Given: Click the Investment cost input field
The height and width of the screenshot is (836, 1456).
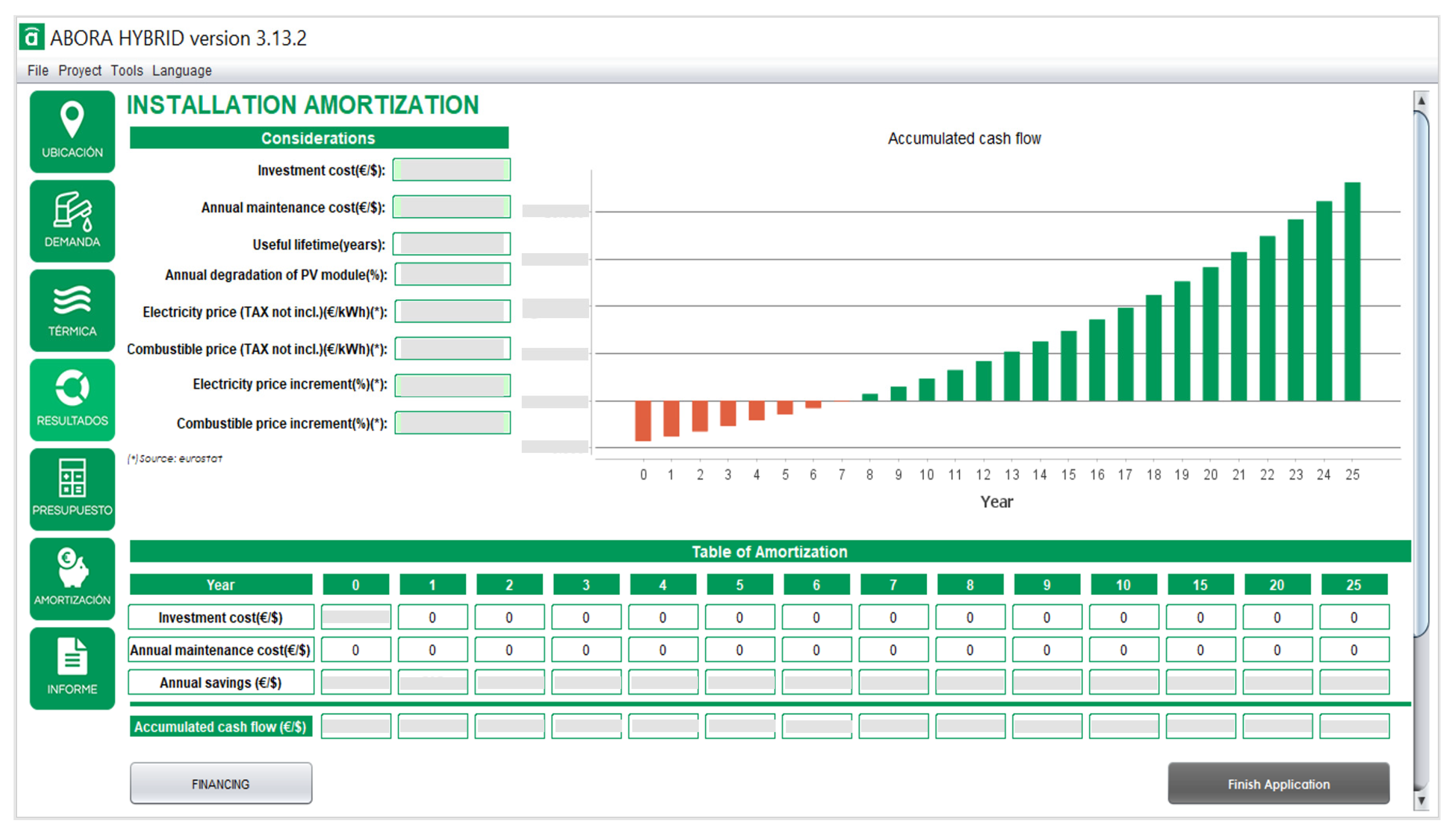Looking at the screenshot, I should pos(452,170).
